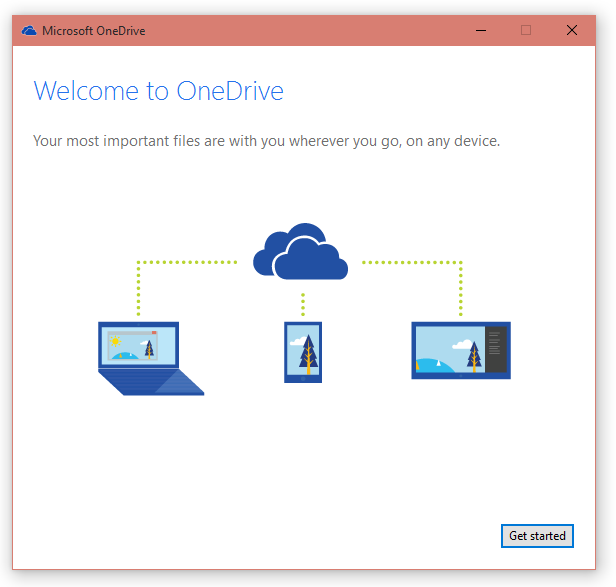Viewport: 616px width, 587px height.
Task: Click the 'Your most important files' description text
Action: click(x=266, y=141)
